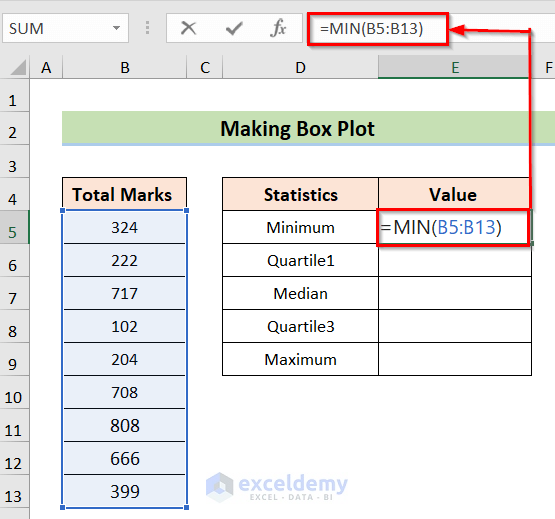Screen dimensions: 555x519
Task: Click the Name Box showing SUM
Action: click(65, 28)
